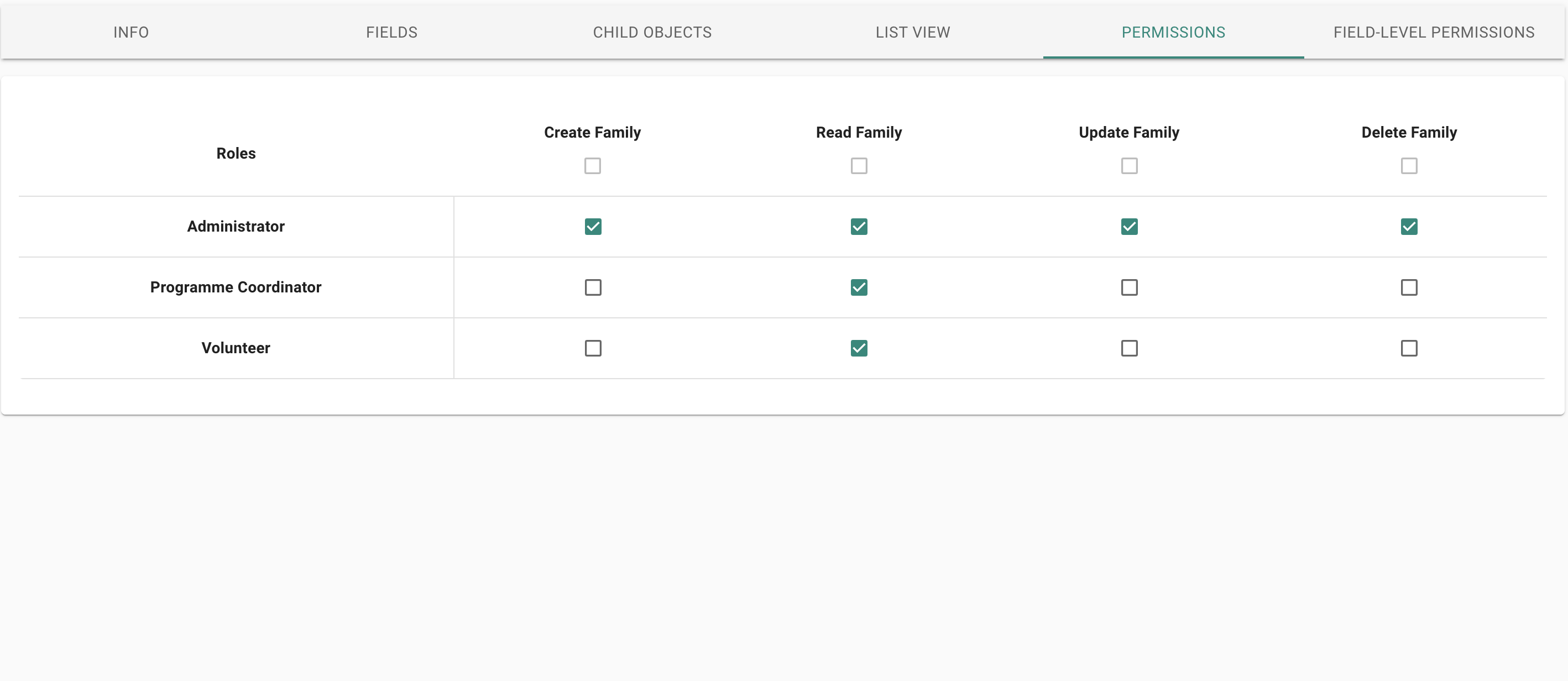Uncheck Create Family for Administrator

[593, 227]
